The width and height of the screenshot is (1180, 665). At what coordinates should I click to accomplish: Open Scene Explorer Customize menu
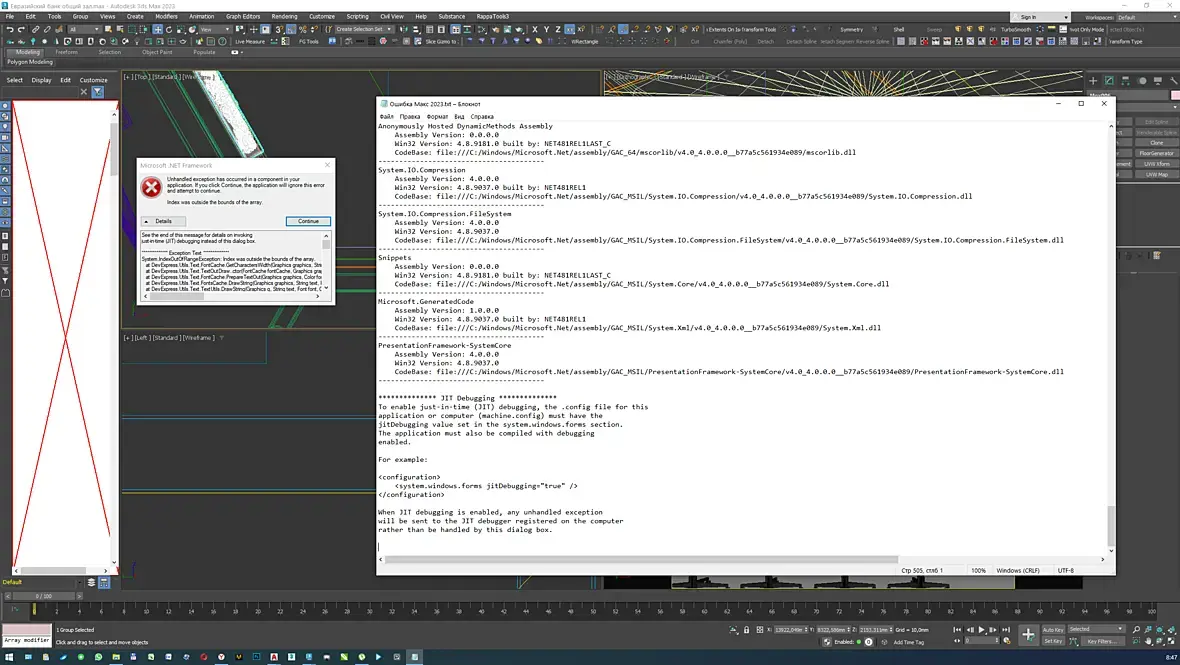coord(93,80)
